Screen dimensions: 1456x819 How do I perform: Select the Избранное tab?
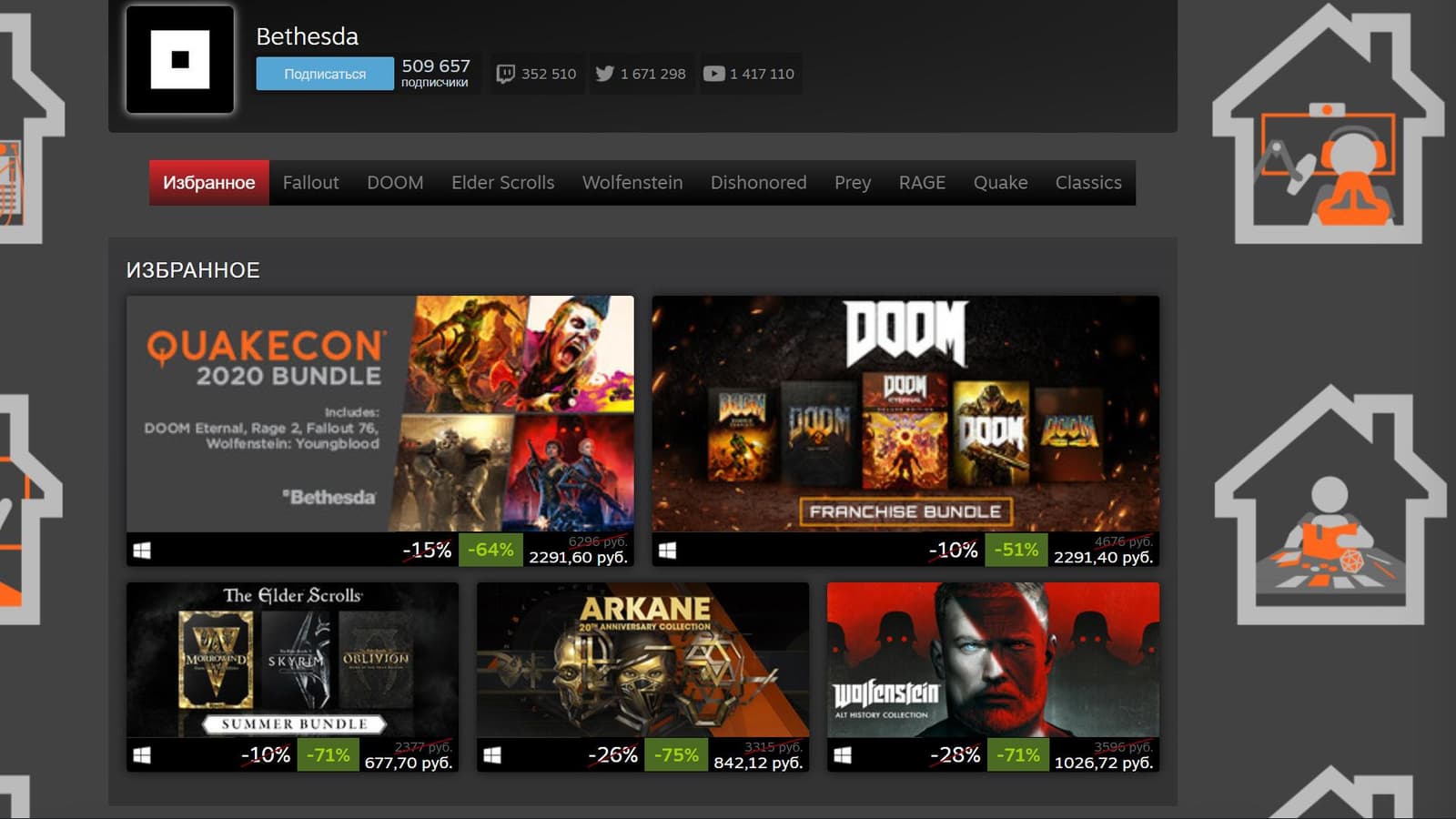coord(209,183)
